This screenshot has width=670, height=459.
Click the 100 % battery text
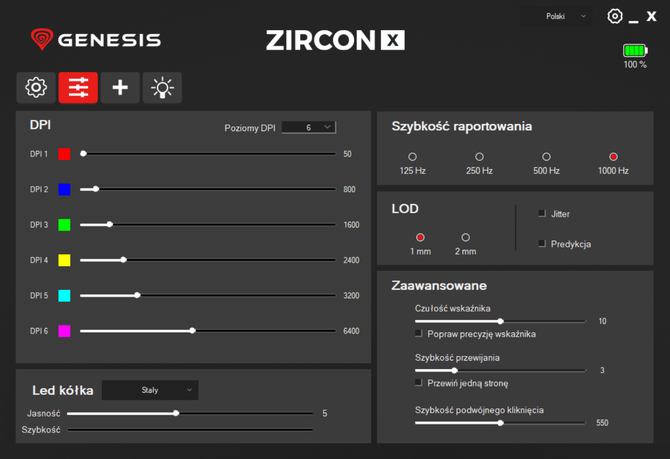[635, 65]
